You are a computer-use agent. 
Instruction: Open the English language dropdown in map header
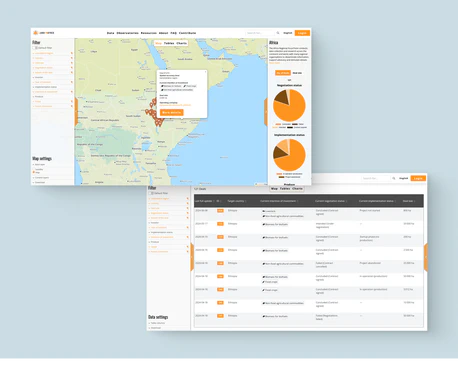(288, 33)
